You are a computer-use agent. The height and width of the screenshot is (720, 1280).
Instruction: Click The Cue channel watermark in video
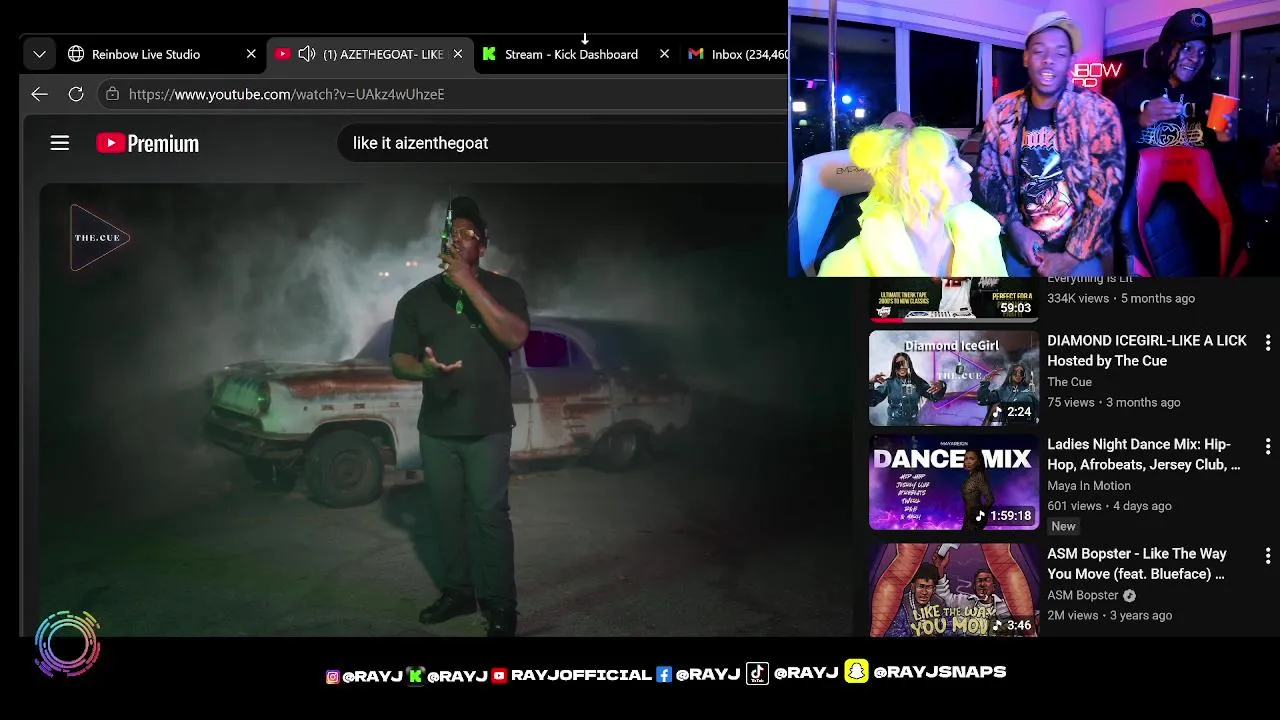pos(99,238)
